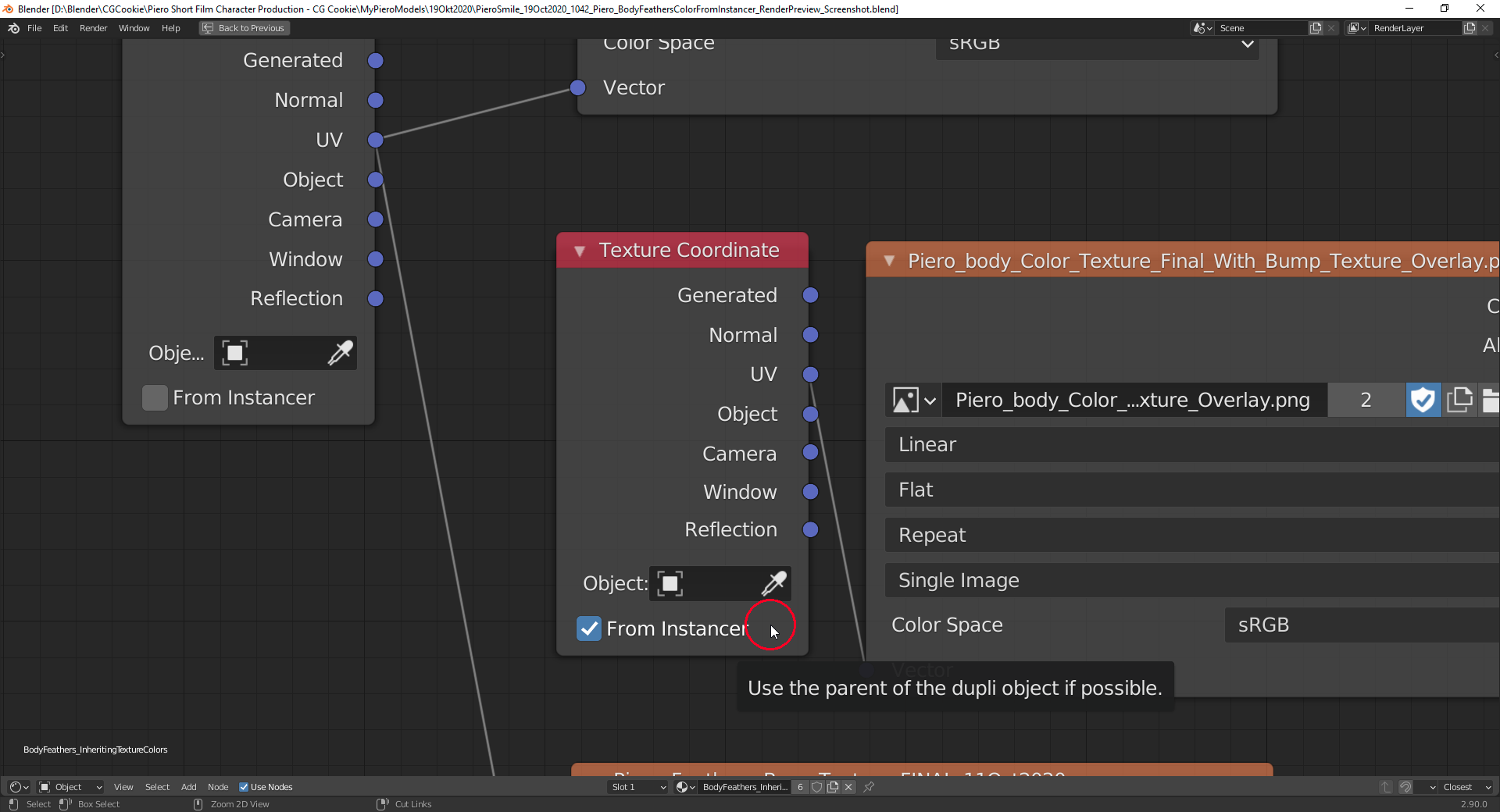Click the eyedropper in the upper-left node's Object field
Screen dimensions: 1500x812
point(341,353)
